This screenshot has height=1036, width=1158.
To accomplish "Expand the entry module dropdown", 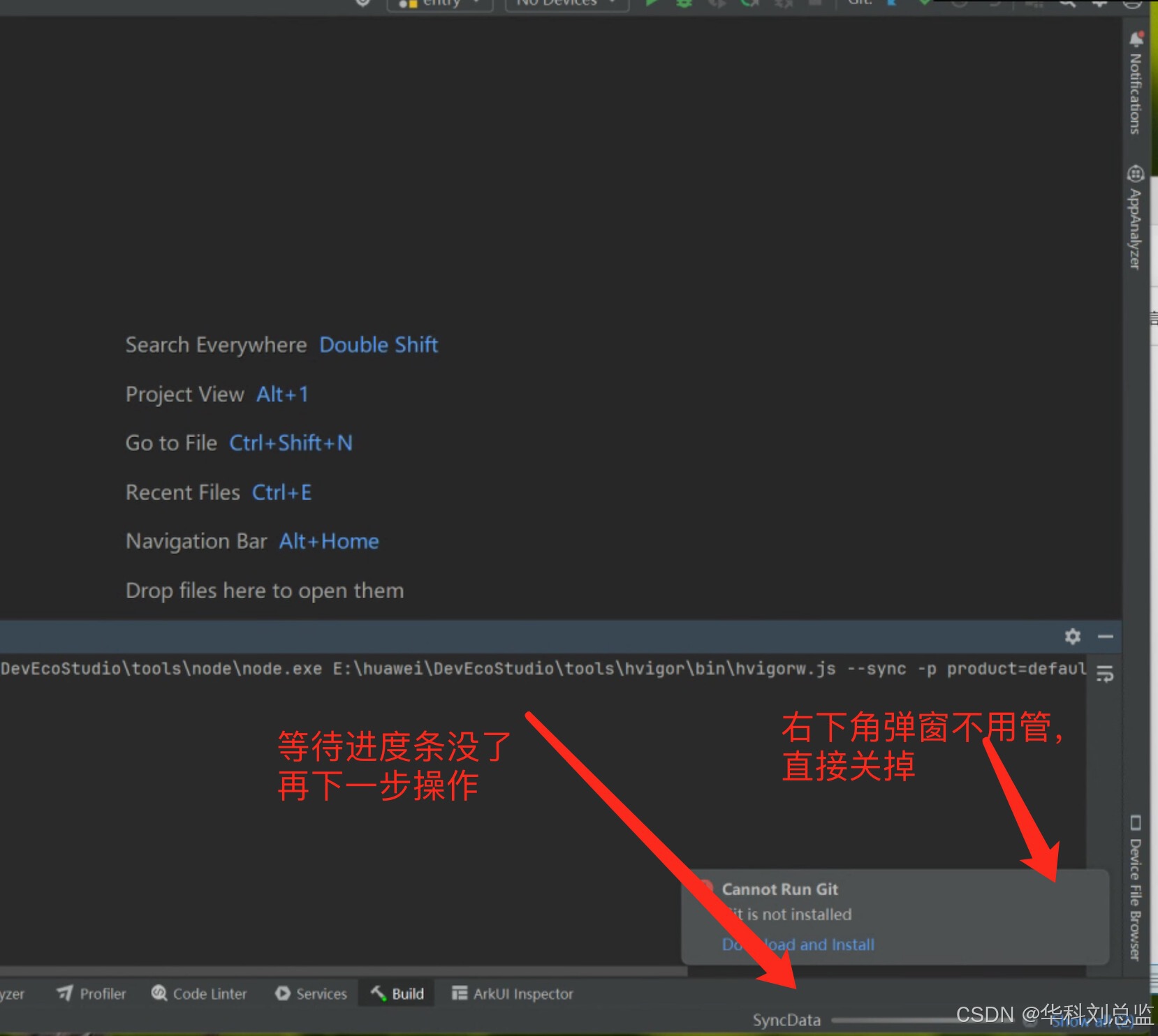I will click(440, 3).
